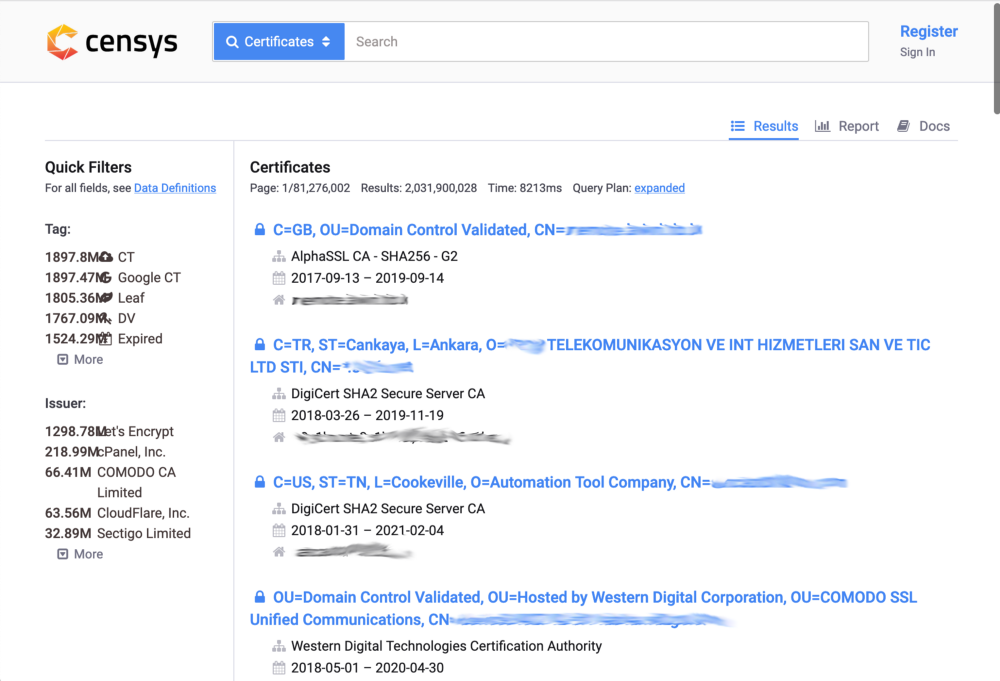Image resolution: width=1000 pixels, height=681 pixels.
Task: Open the Data Definitions link
Action: [175, 188]
